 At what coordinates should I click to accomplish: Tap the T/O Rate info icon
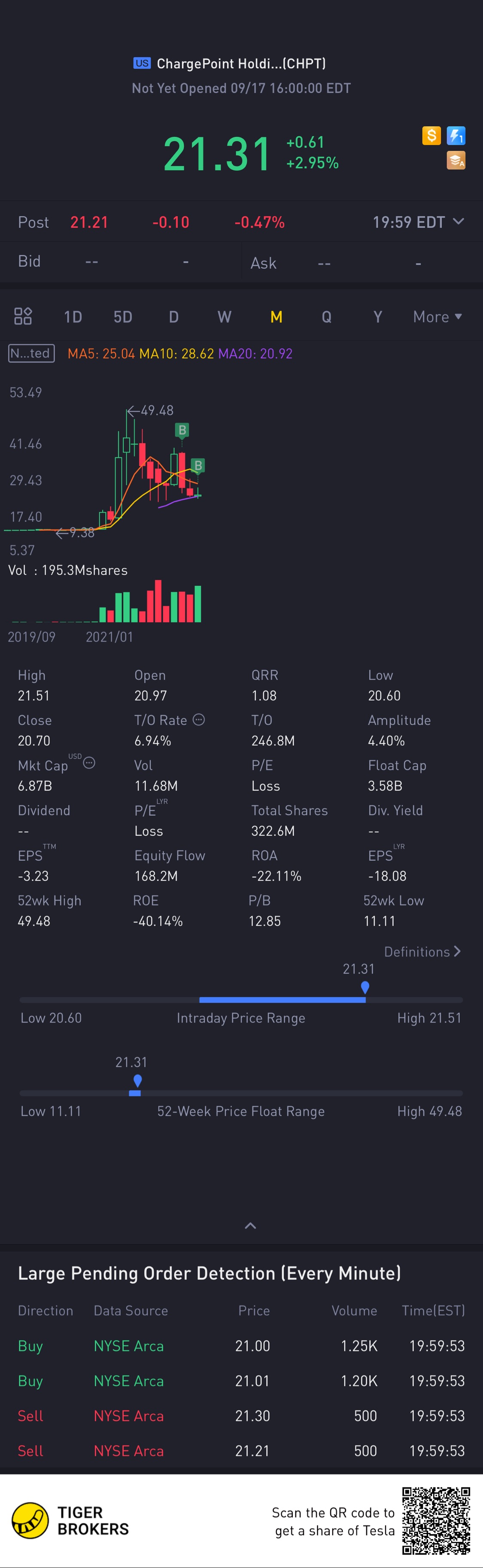click(x=198, y=720)
